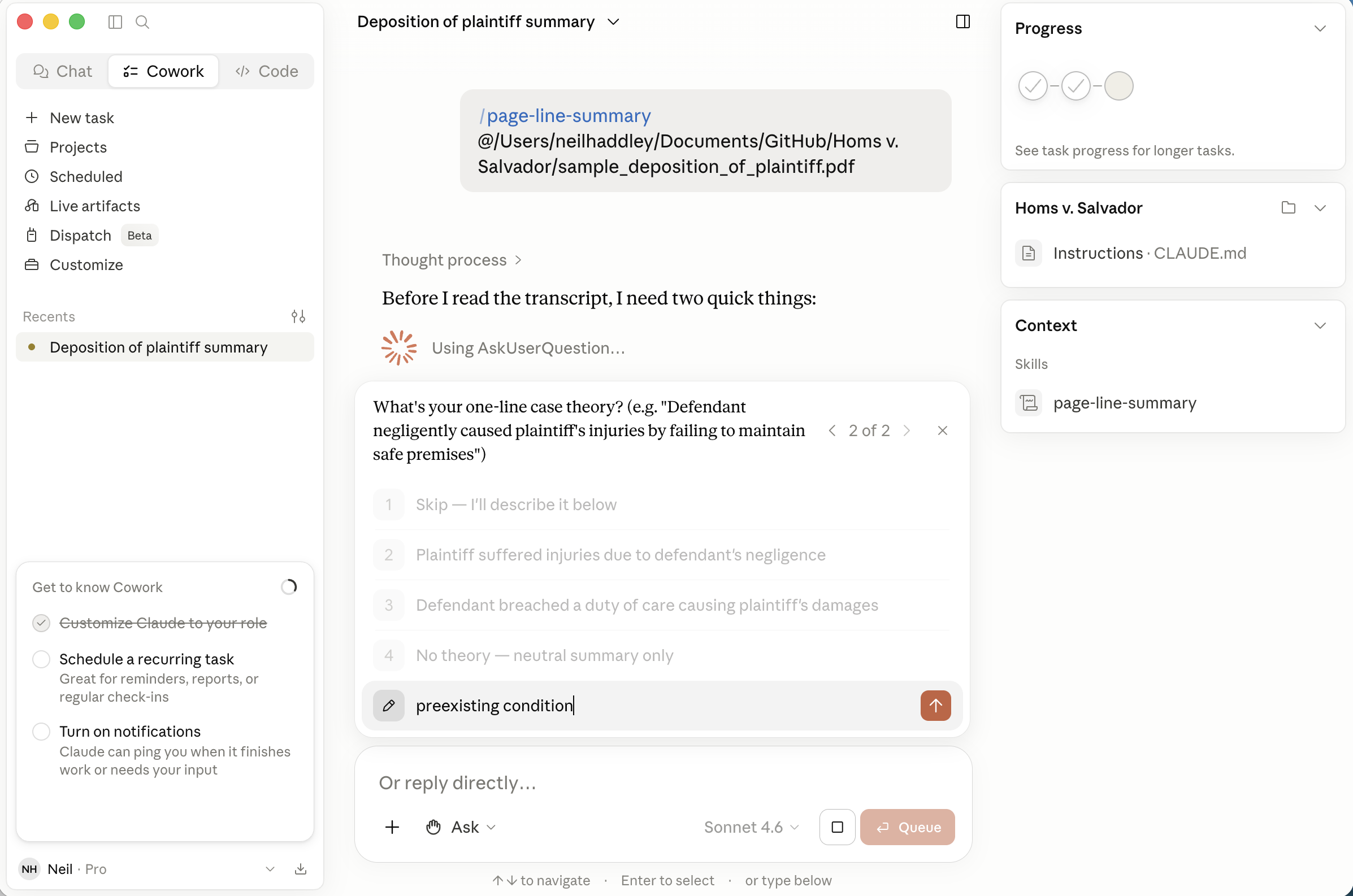
Task: Select option 3 Defendant breached a duty
Action: (x=661, y=605)
